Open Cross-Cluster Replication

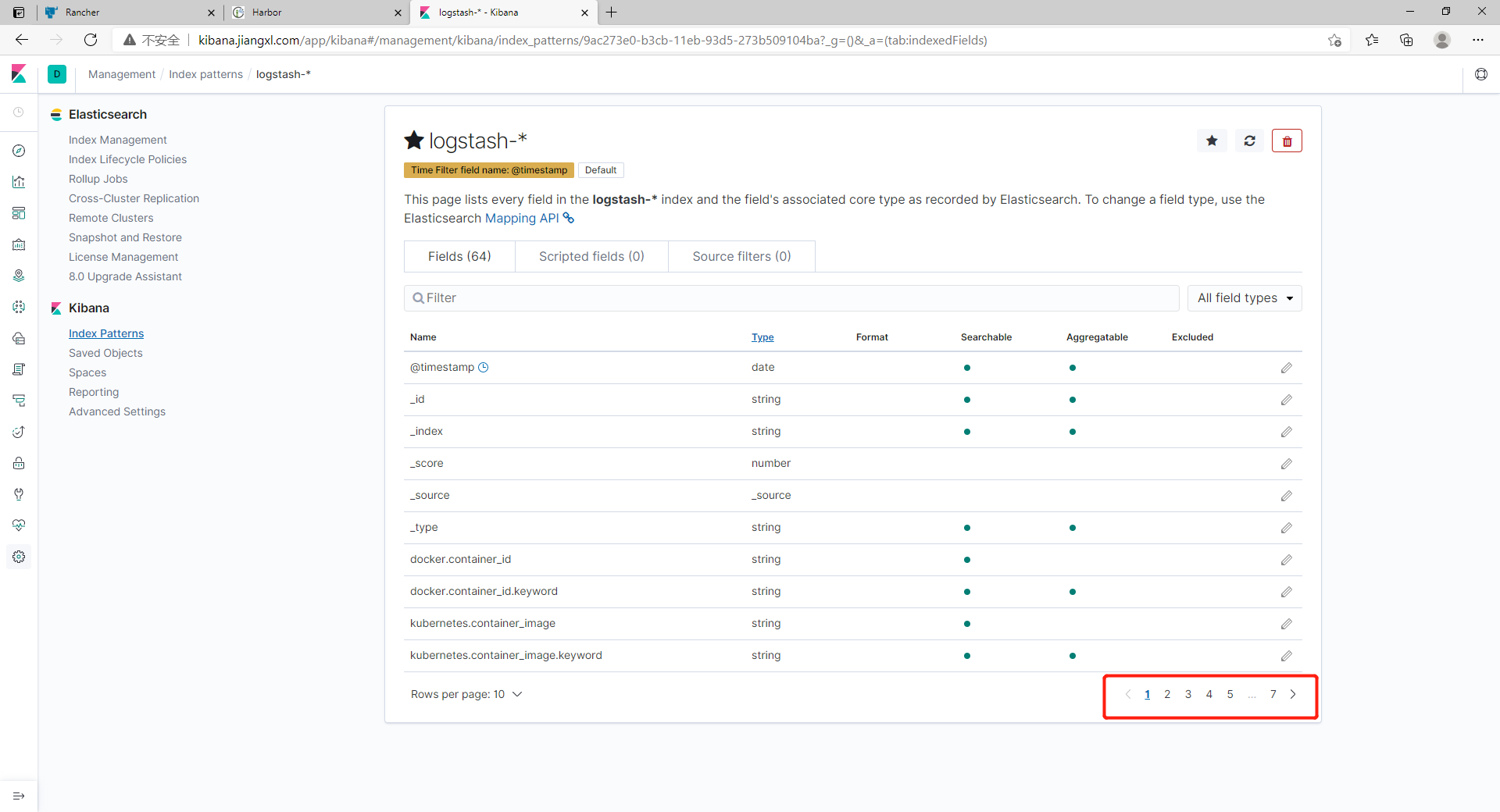click(x=134, y=198)
